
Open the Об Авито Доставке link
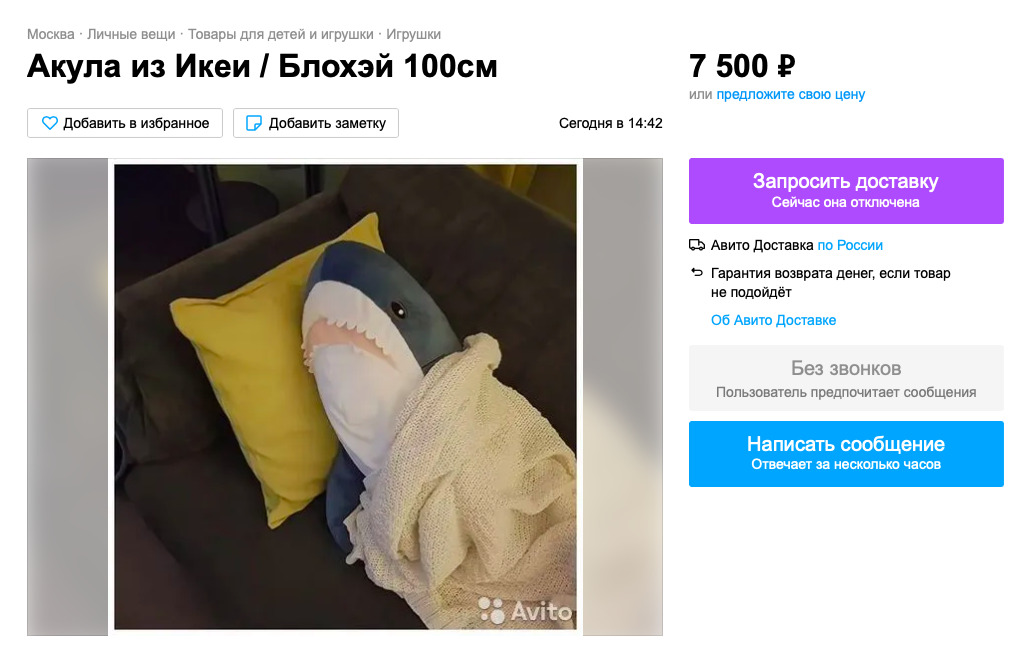773,320
